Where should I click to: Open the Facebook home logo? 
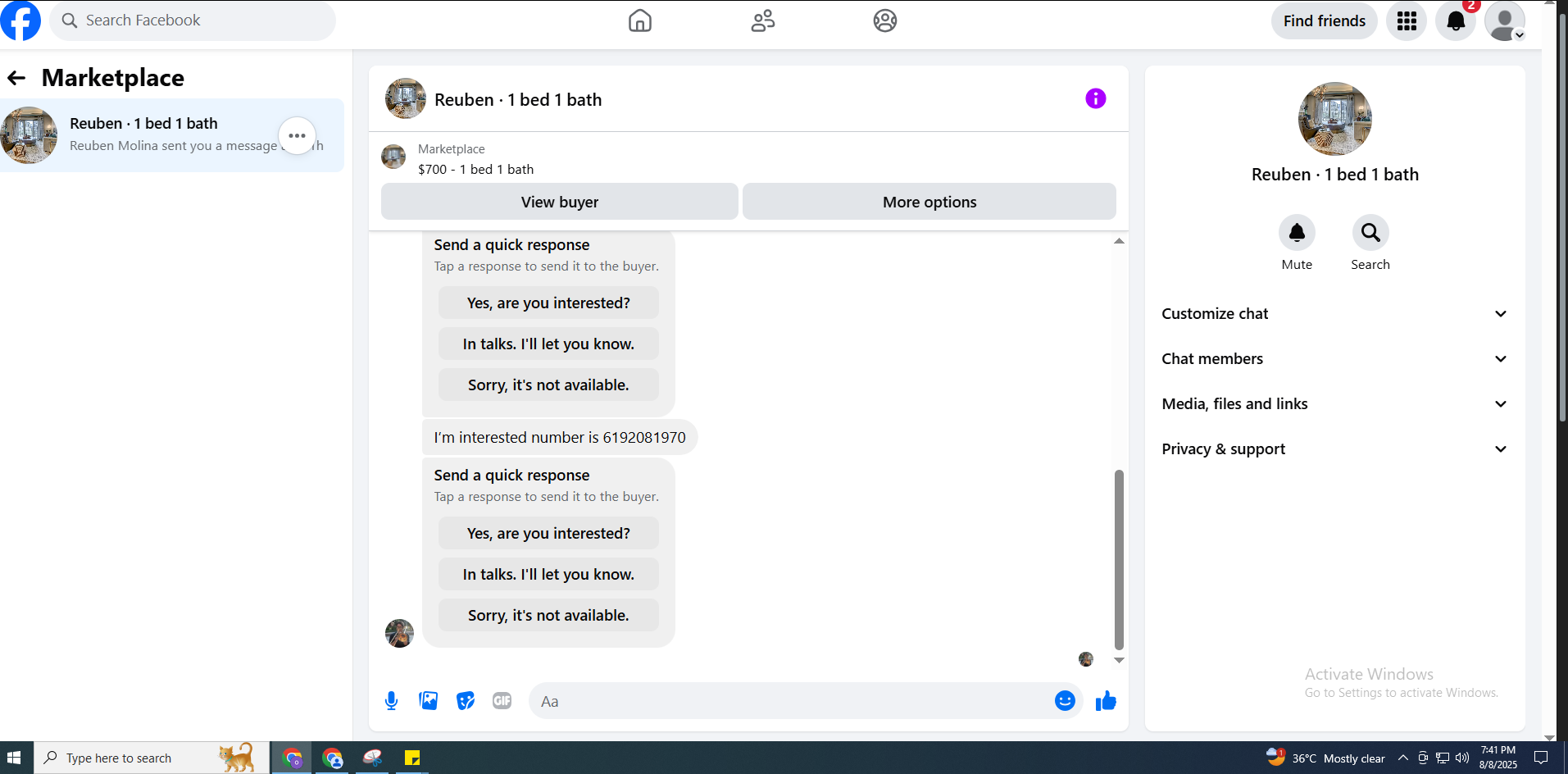point(20,20)
